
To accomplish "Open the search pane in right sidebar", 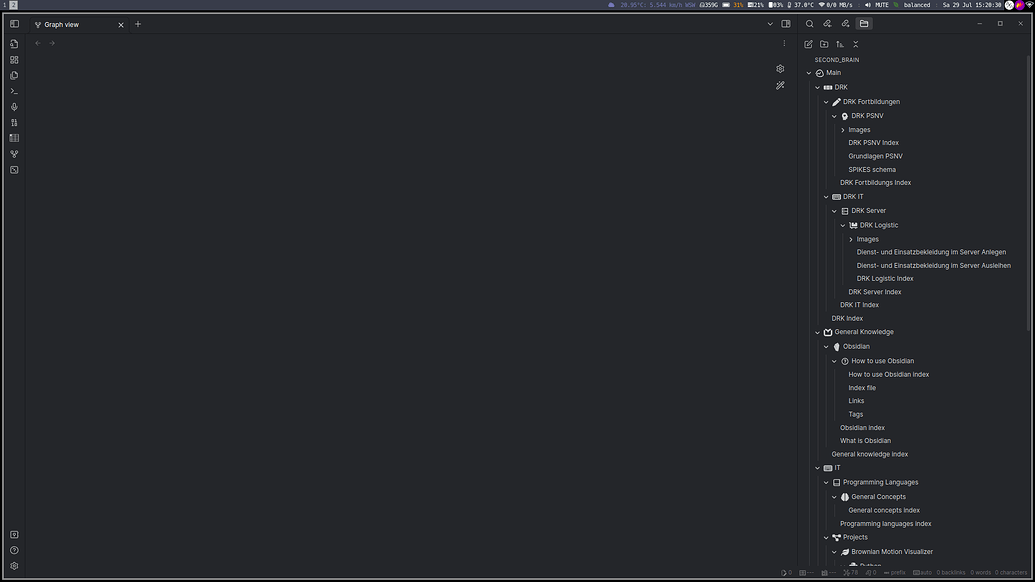I will click(x=810, y=24).
